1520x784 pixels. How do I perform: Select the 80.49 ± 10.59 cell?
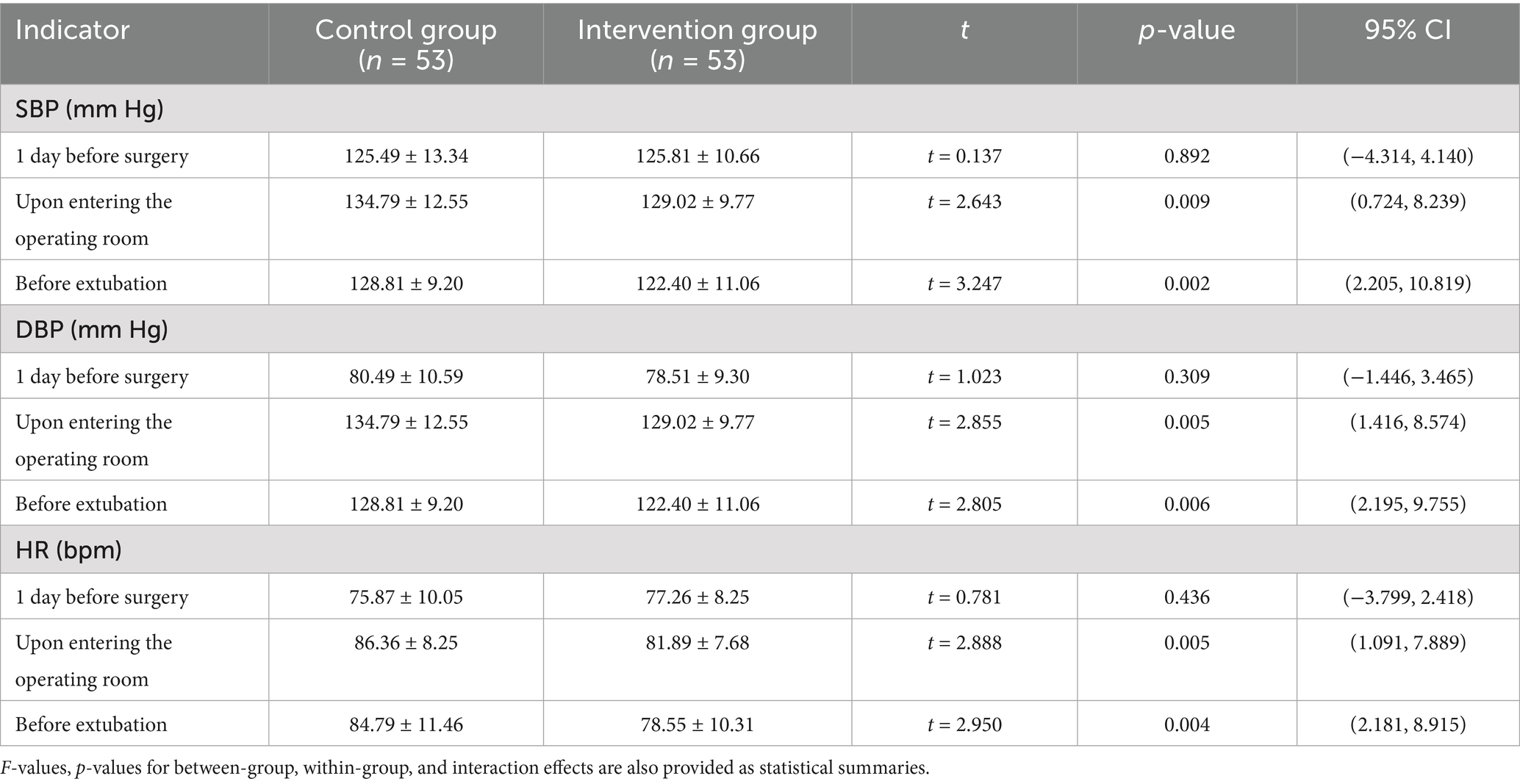coord(406,376)
